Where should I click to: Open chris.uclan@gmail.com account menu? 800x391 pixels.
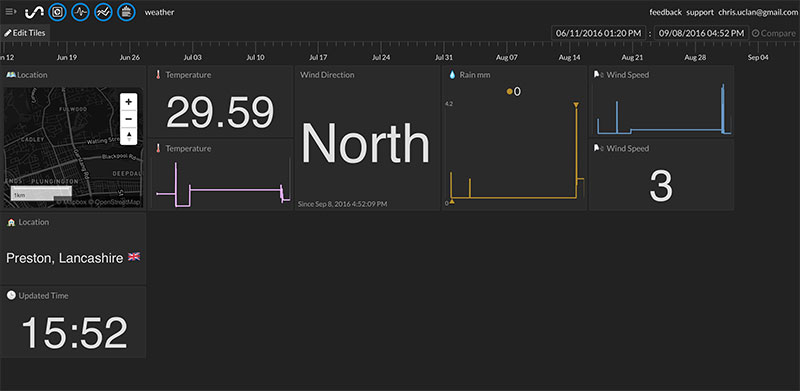tap(759, 12)
